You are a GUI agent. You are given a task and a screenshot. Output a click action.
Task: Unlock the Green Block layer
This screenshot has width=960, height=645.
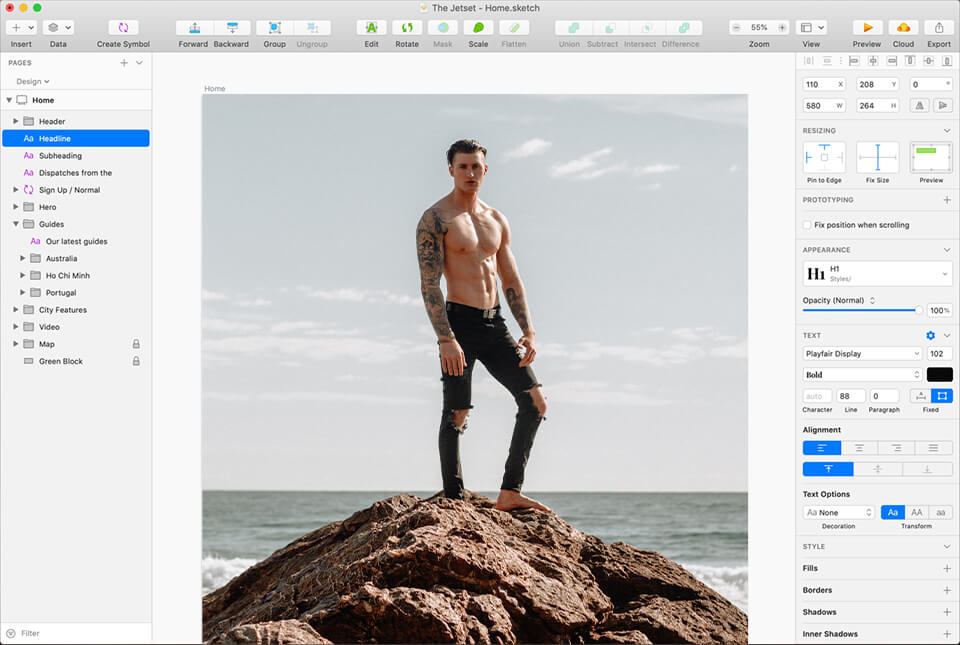click(x=136, y=361)
